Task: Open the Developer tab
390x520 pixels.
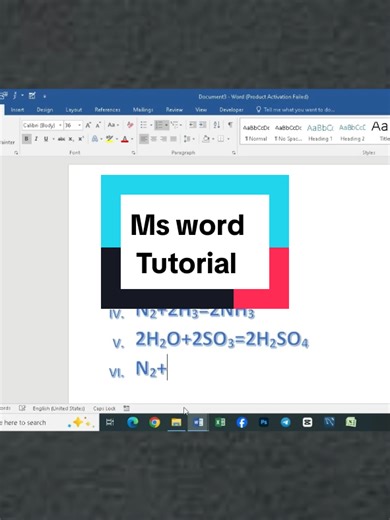Action: click(231, 110)
